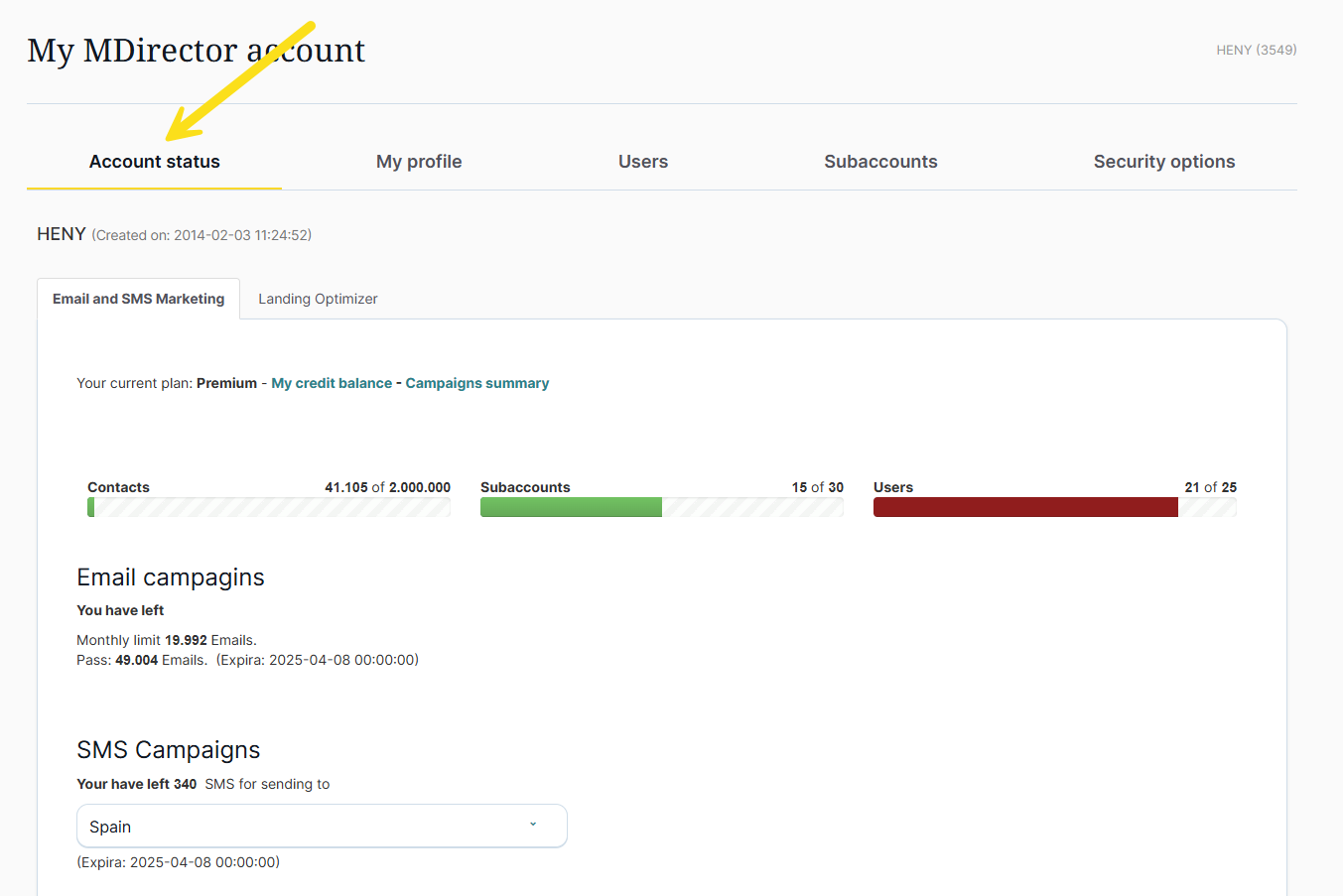The width and height of the screenshot is (1343, 896).
Task: Select the Email and SMS Marketing tab
Action: click(x=139, y=299)
